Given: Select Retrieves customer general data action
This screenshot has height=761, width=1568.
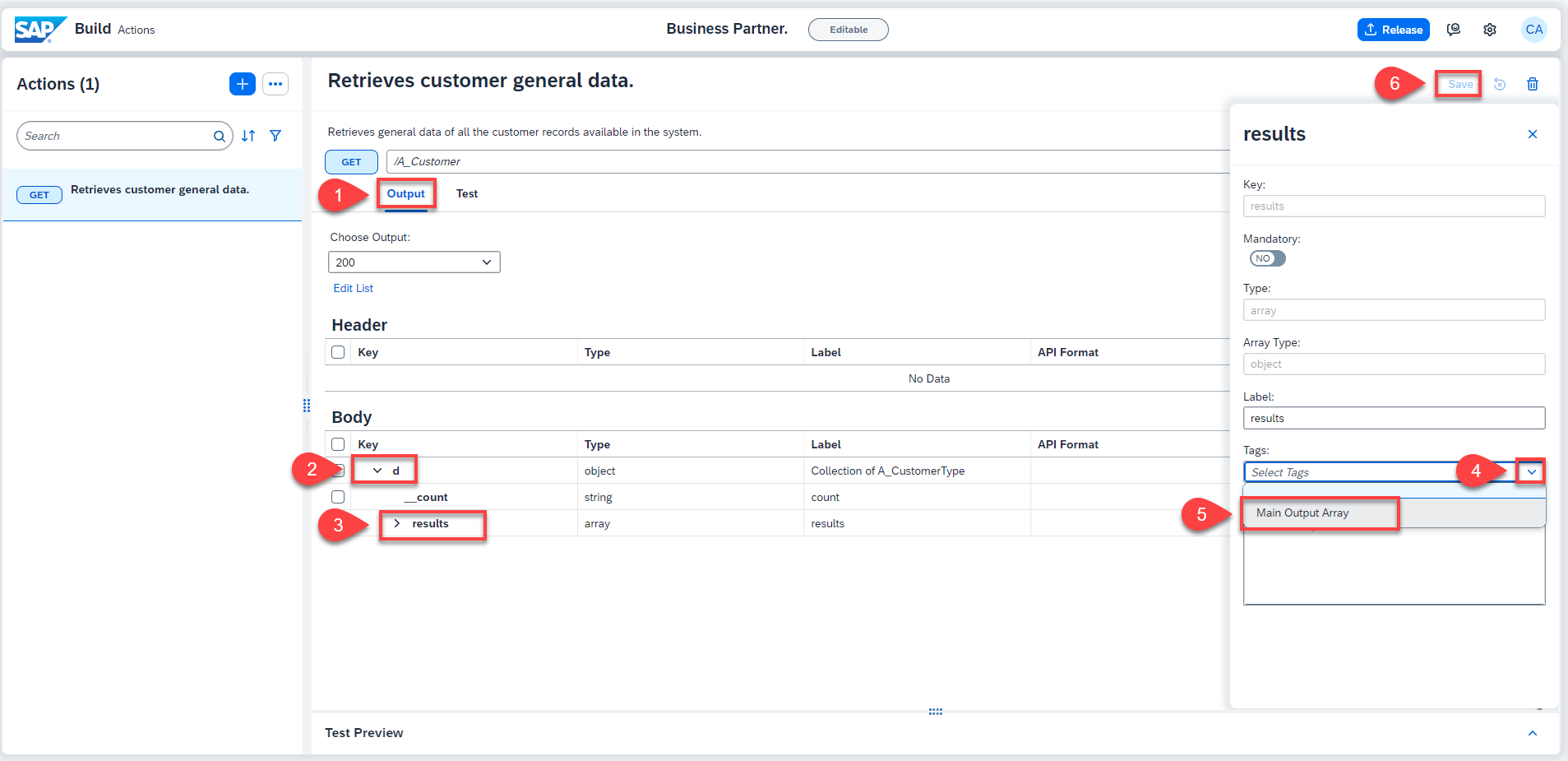Looking at the screenshot, I should pos(152,195).
